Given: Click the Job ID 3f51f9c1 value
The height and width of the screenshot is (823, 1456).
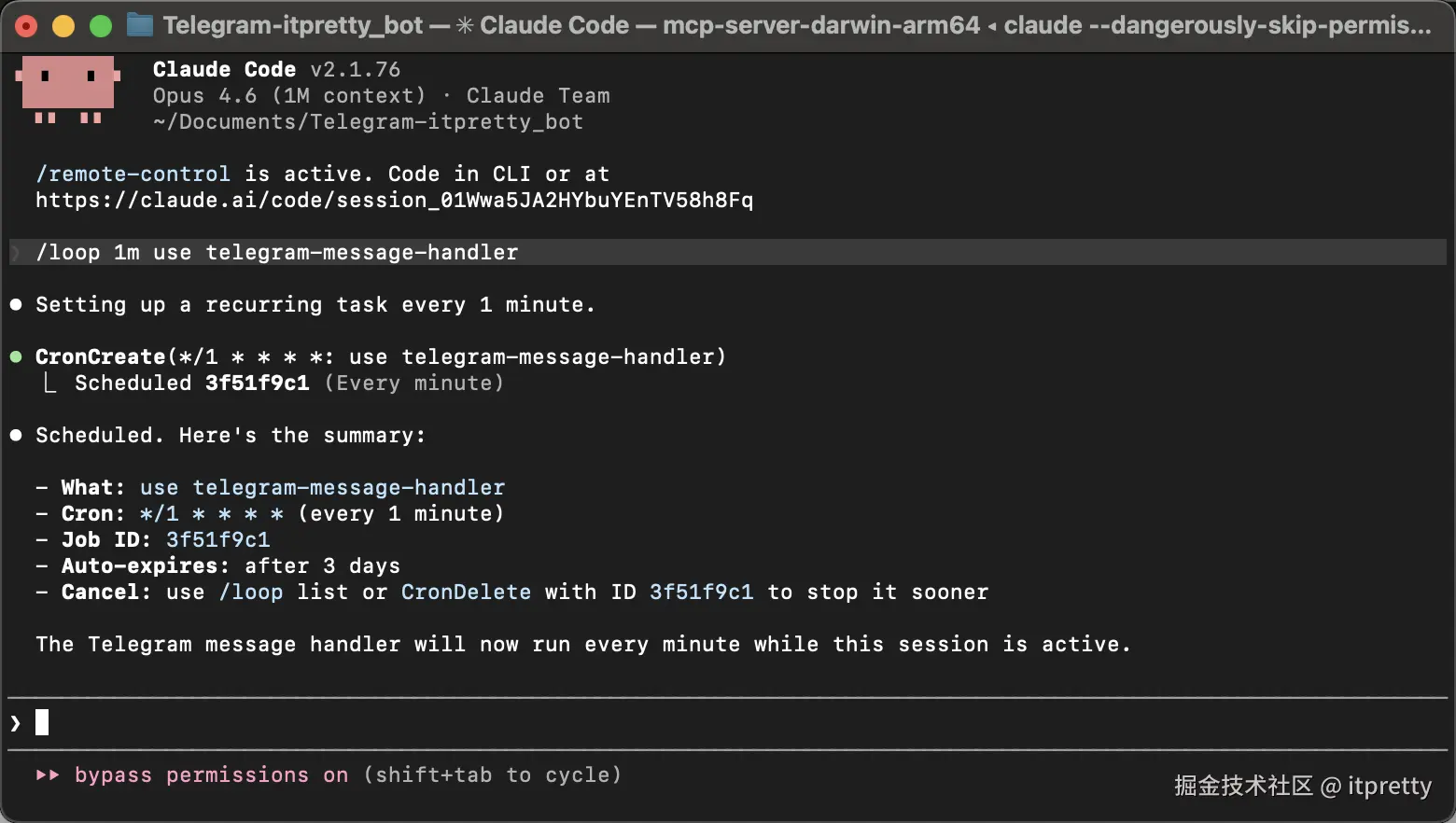Looking at the screenshot, I should (217, 539).
